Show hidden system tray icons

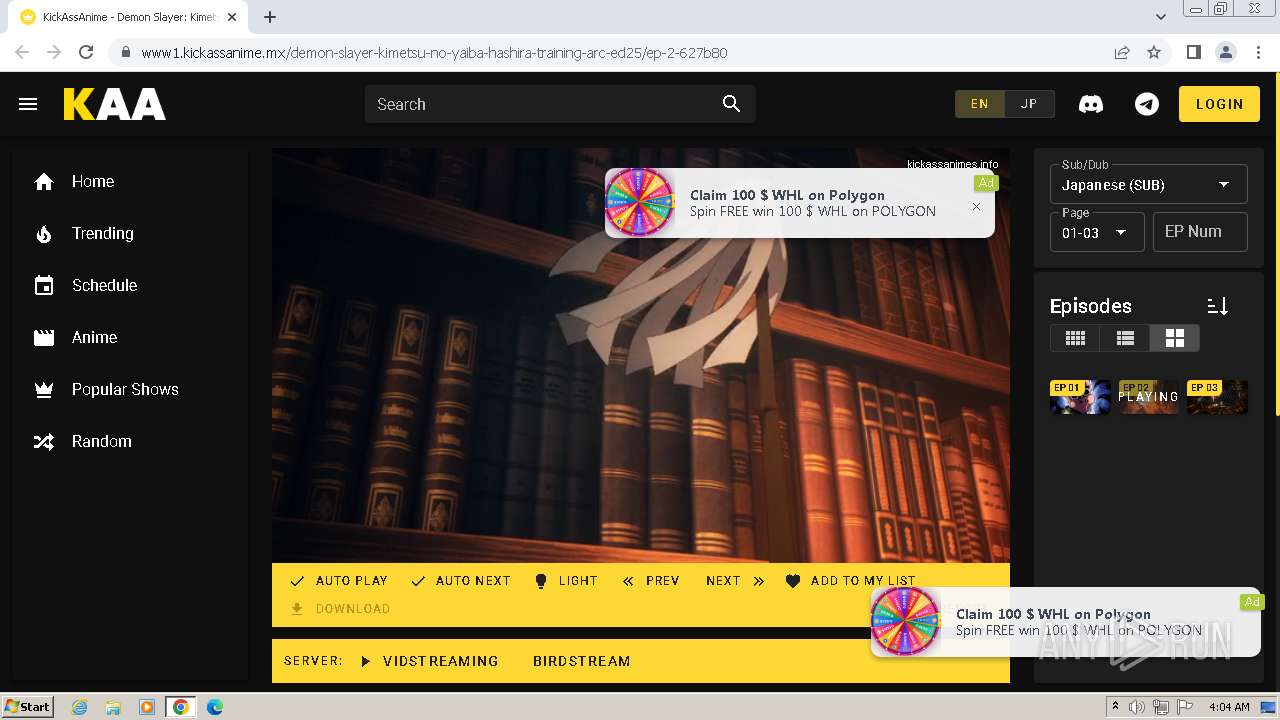point(1115,706)
